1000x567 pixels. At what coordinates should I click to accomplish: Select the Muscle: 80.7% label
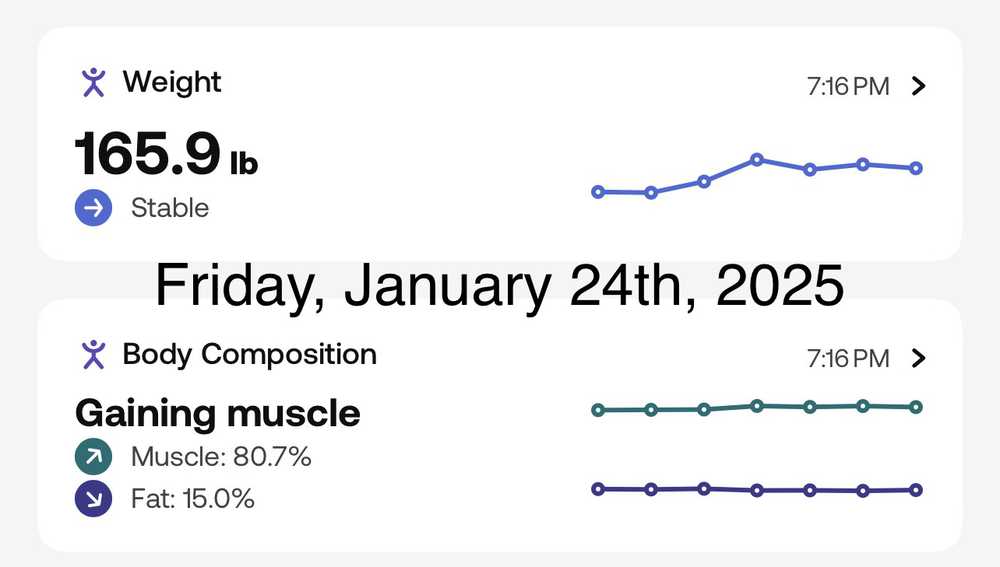(x=221, y=458)
